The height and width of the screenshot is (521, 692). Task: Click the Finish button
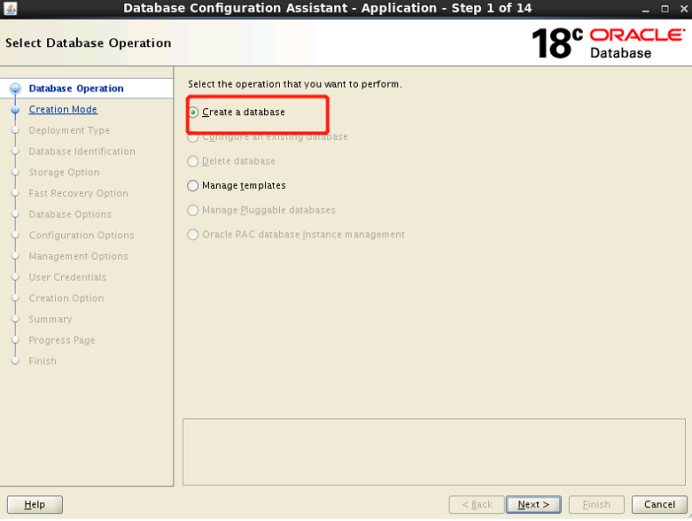tap(596, 504)
